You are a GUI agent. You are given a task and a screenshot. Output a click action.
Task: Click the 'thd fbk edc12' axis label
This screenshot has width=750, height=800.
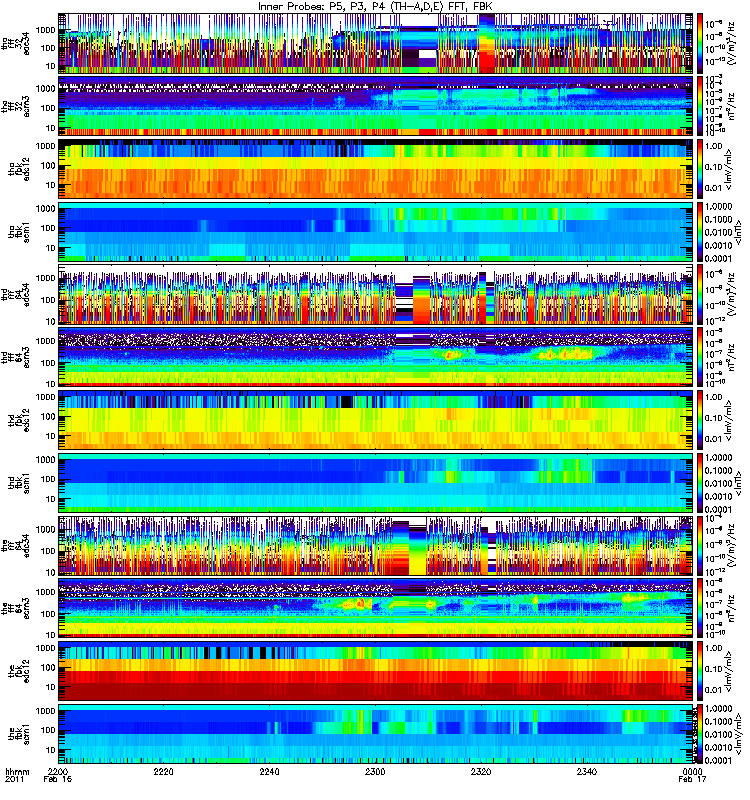[19, 420]
